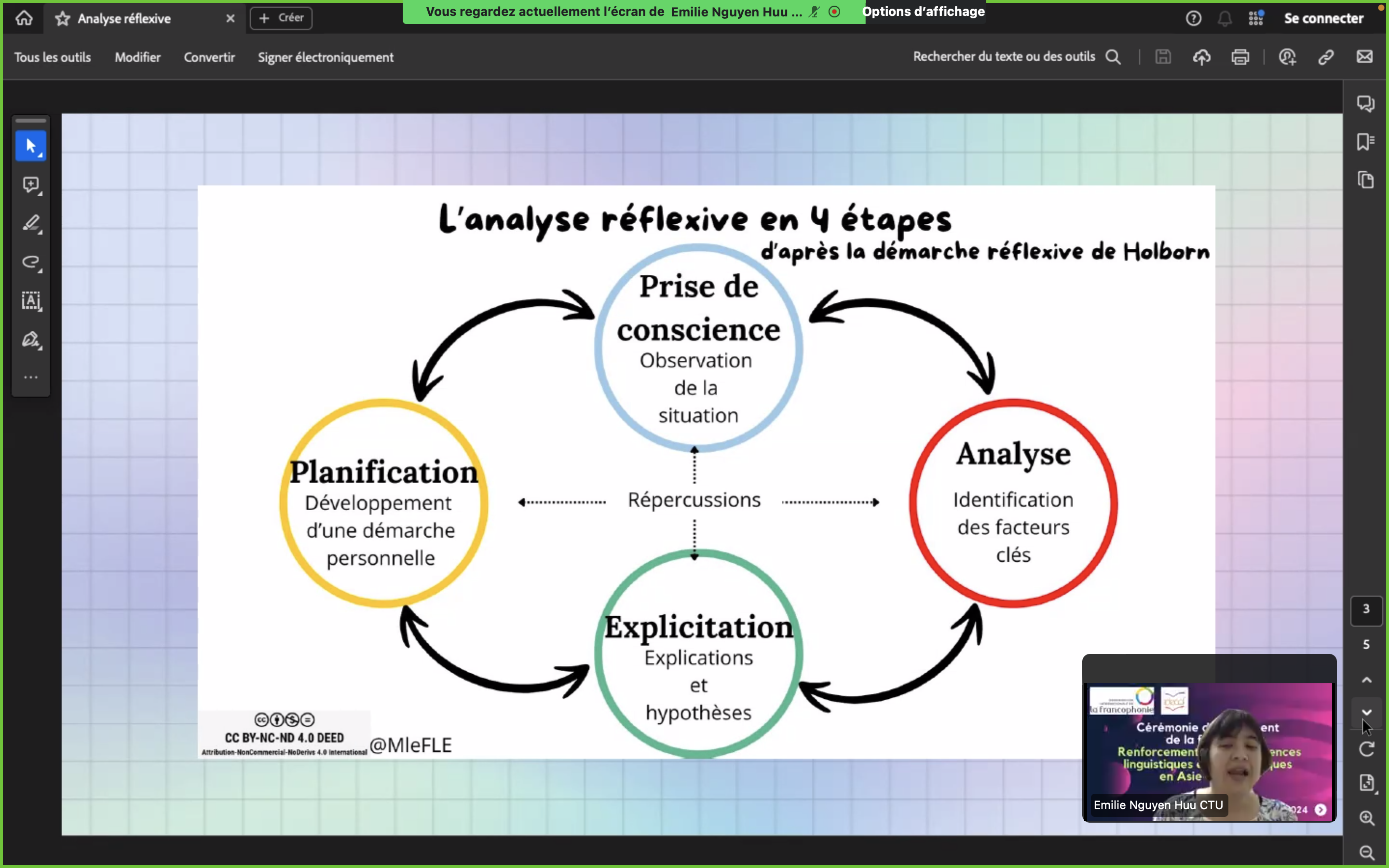Select the arrow selection tool
The image size is (1389, 868).
[x=31, y=146]
